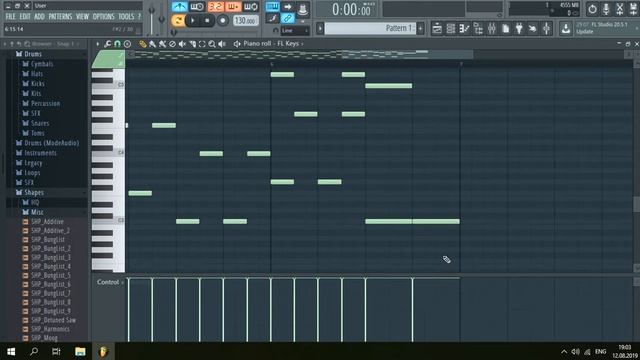Choose the Select tool (dashed square icon)
This screenshot has height=360, width=640.
click(202, 44)
